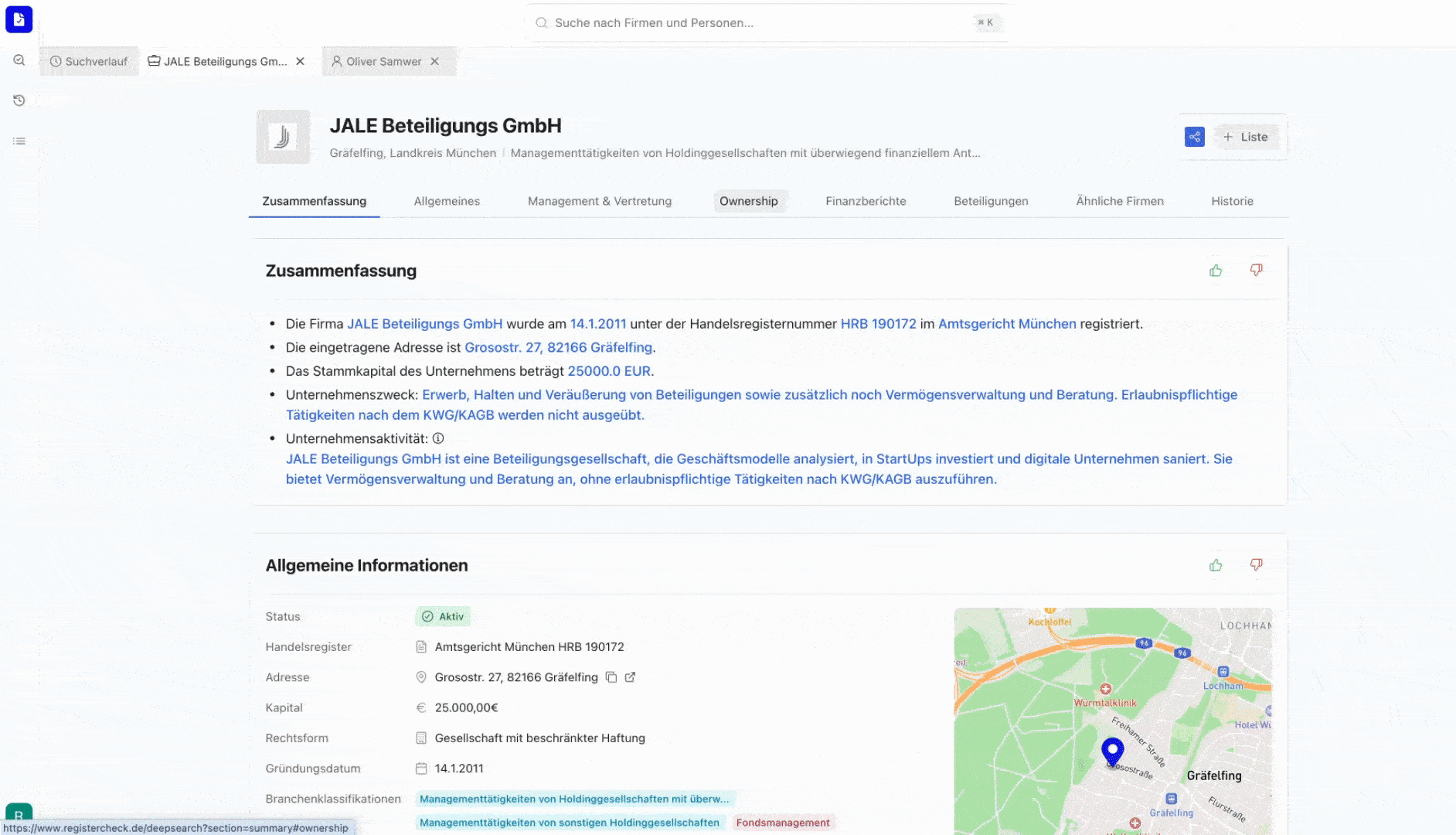Click the 25000.0 EUR link

click(609, 371)
